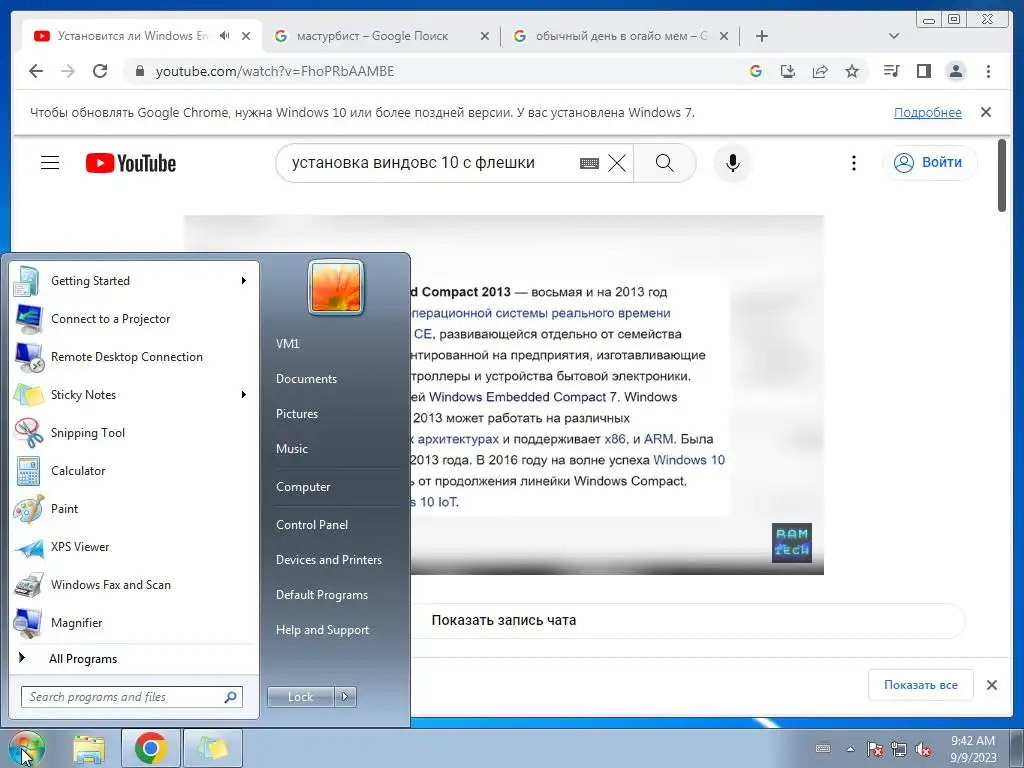Click the muted volume tray icon
The height and width of the screenshot is (768, 1024).
pos(923,749)
